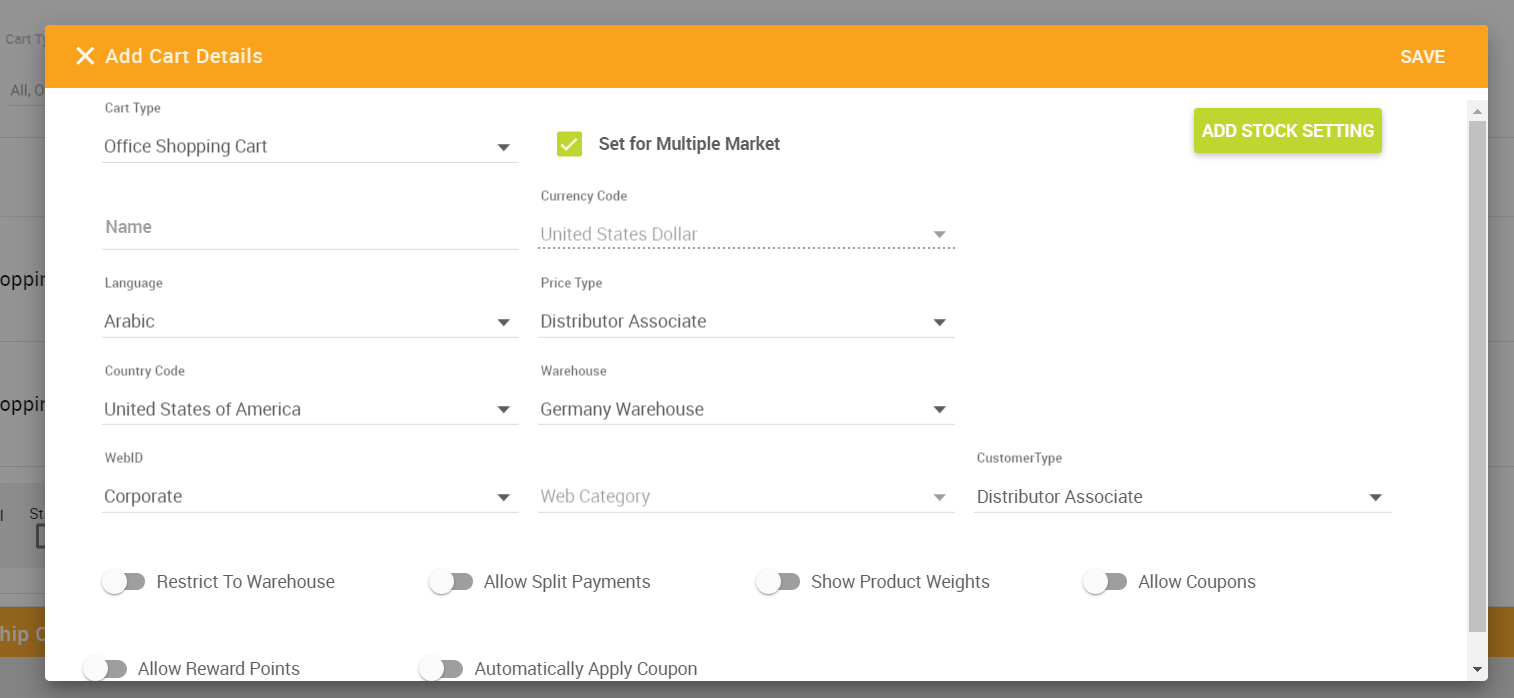Click the Name input field

point(310,228)
